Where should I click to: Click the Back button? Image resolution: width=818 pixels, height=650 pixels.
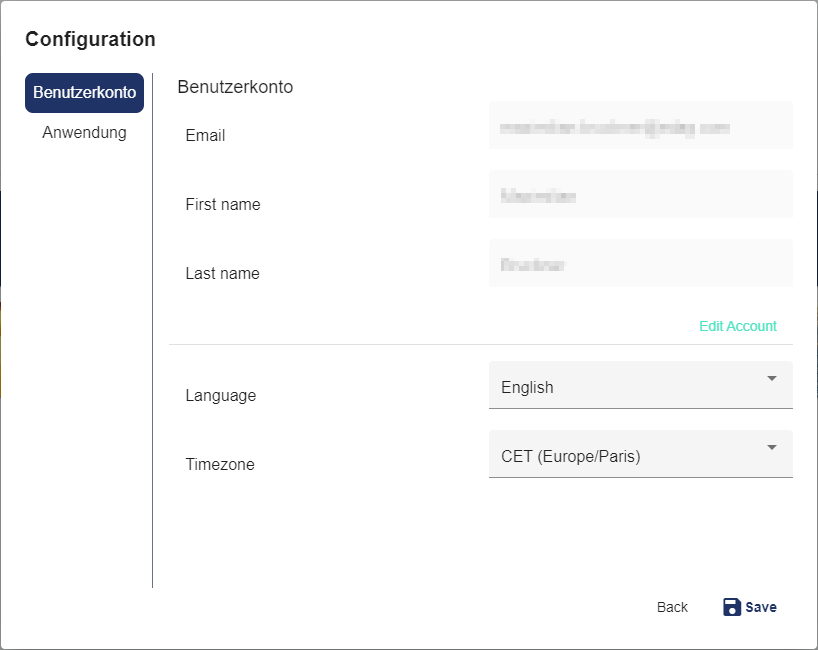pos(672,607)
